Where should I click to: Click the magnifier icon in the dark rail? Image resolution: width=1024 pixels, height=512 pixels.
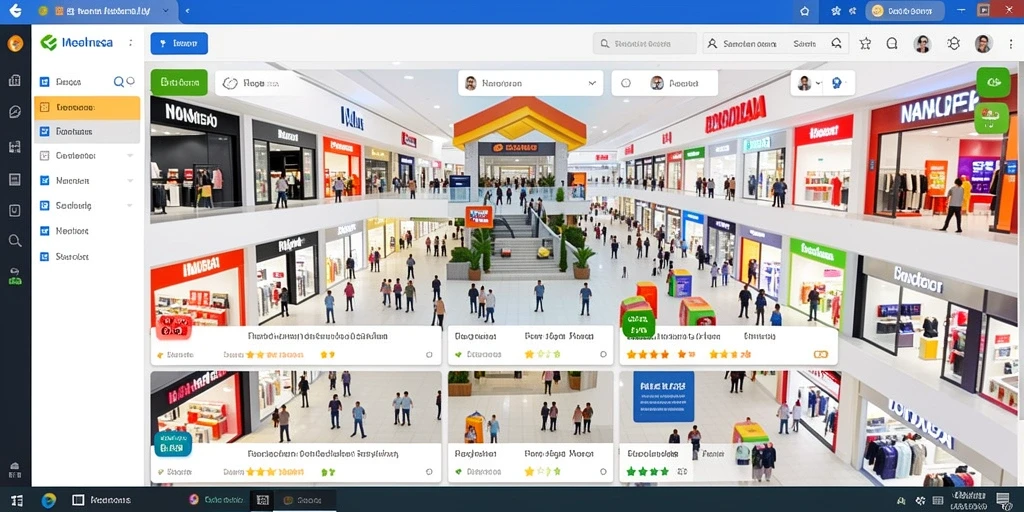coord(15,241)
